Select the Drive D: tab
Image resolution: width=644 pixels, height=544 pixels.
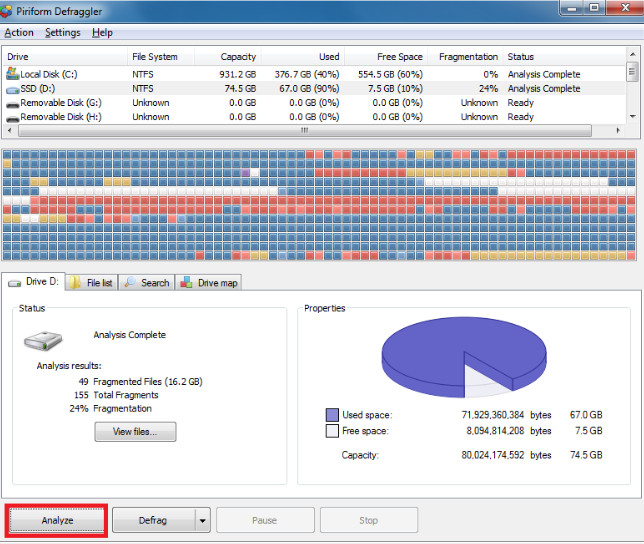coord(33,282)
